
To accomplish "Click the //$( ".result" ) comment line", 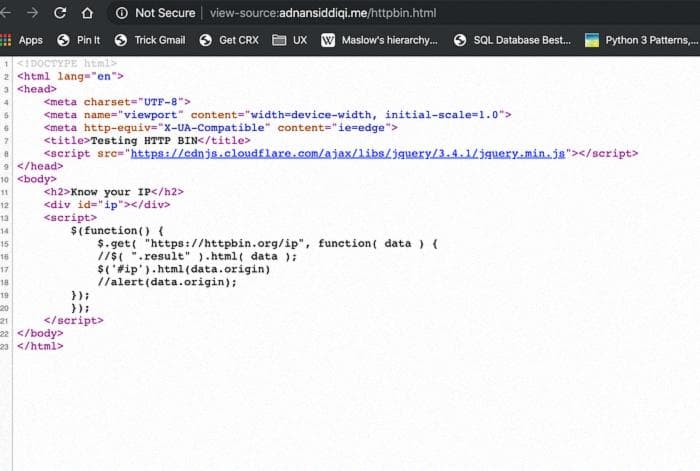I will 197,256.
